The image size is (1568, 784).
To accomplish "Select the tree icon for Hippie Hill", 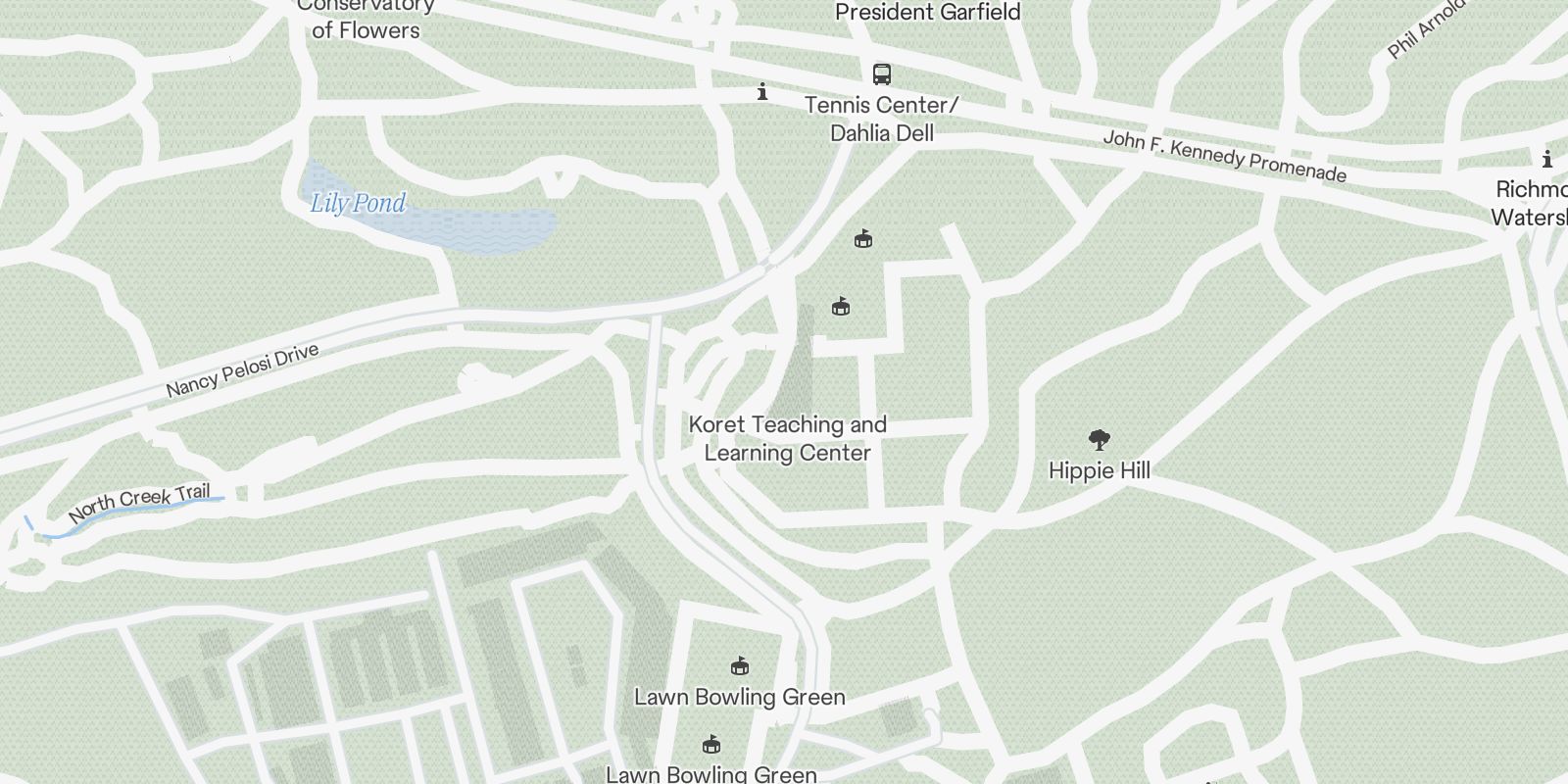I will tap(1099, 440).
